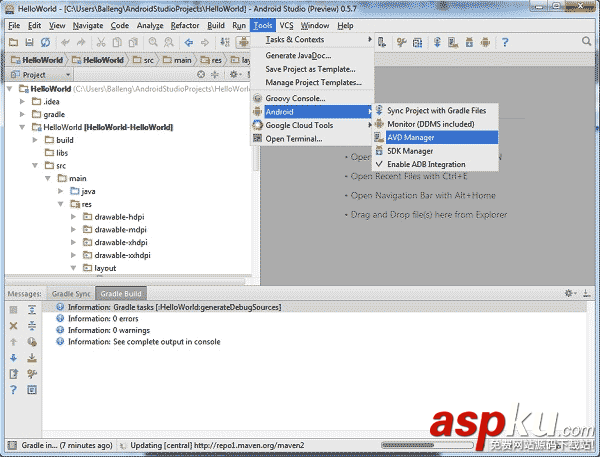
Task: Click the Copy icon in toolbar
Action: [x=117, y=42]
